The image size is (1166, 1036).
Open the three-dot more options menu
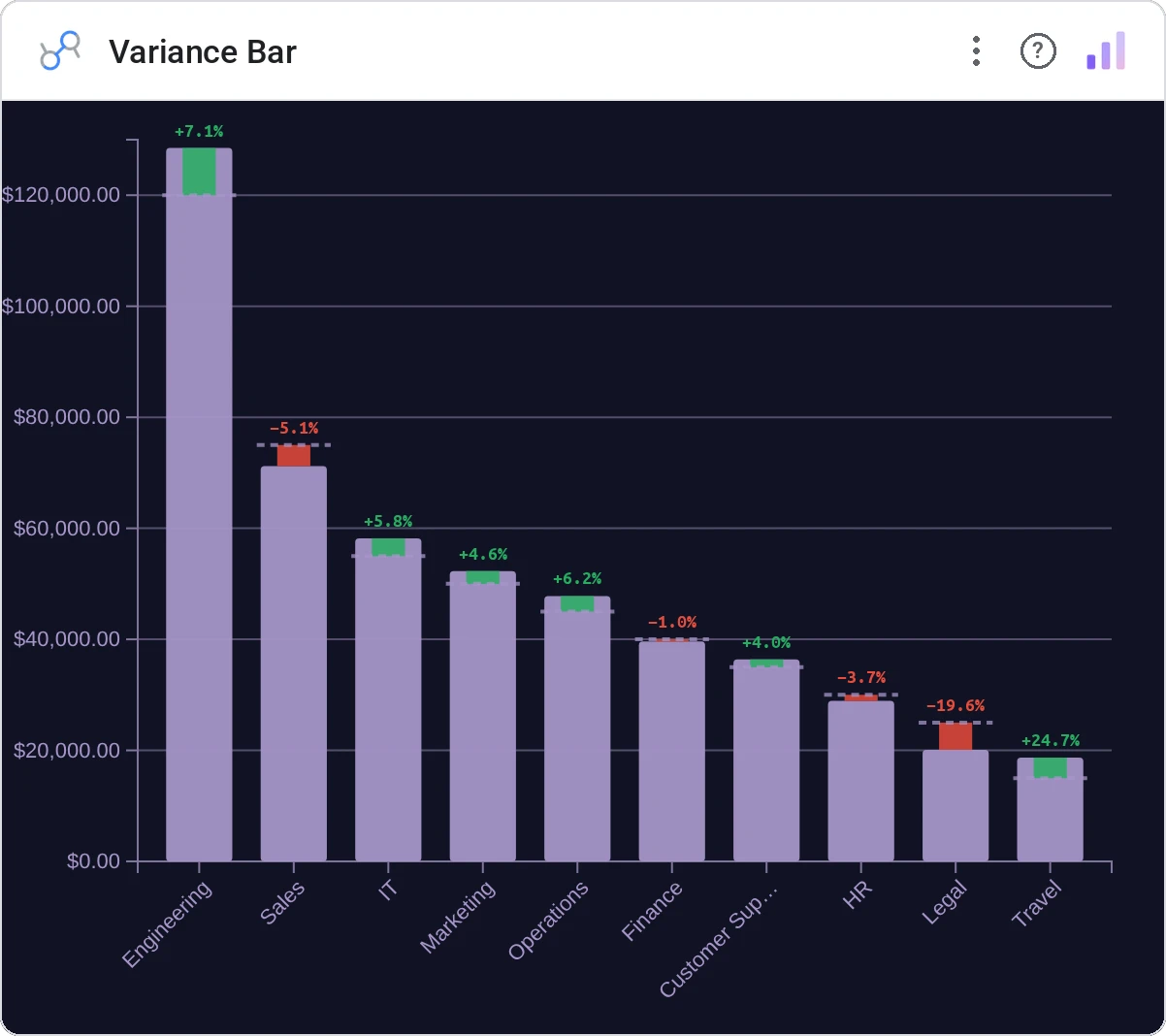[x=976, y=51]
